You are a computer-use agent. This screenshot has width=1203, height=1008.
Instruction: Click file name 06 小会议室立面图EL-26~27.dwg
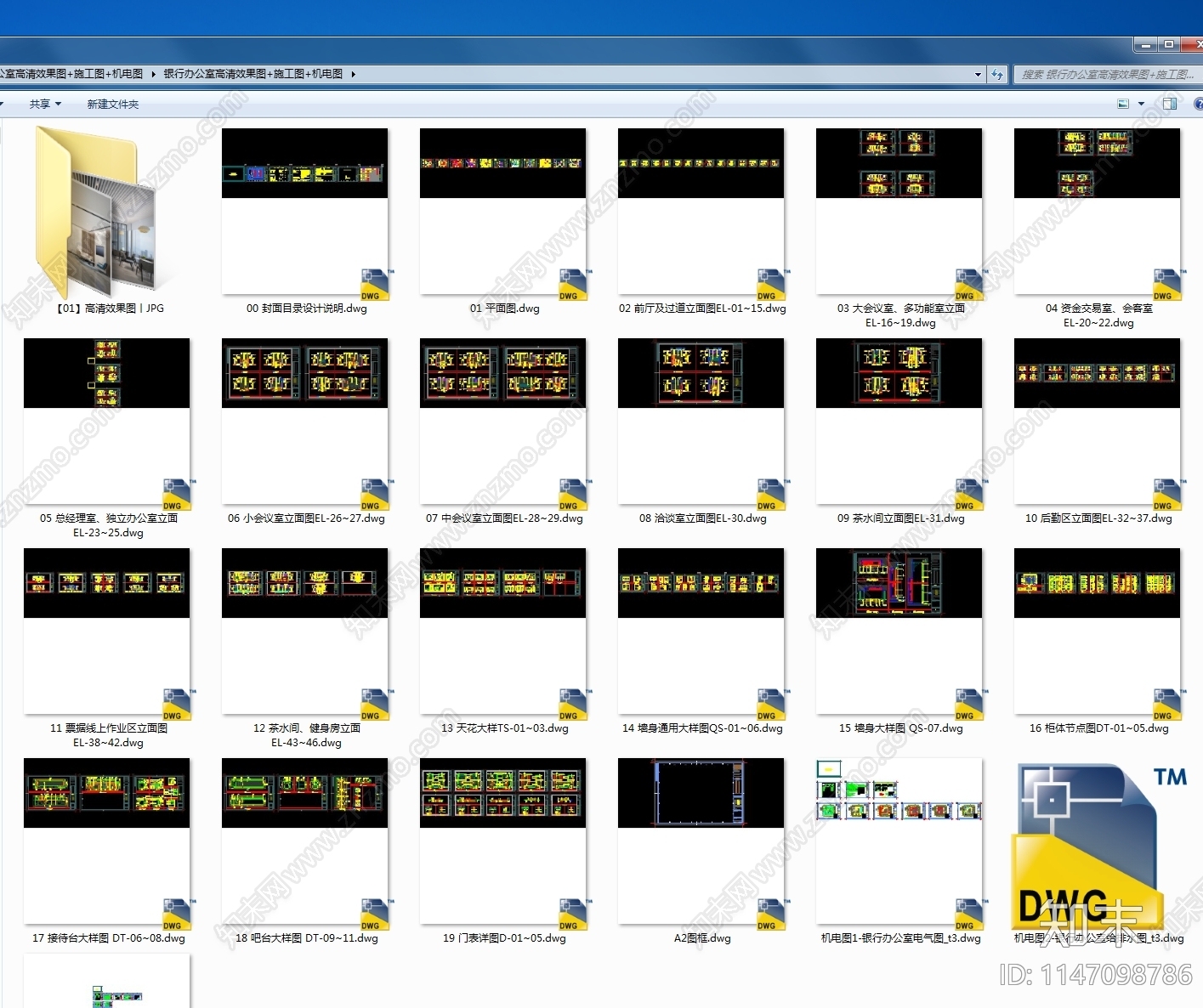[306, 518]
